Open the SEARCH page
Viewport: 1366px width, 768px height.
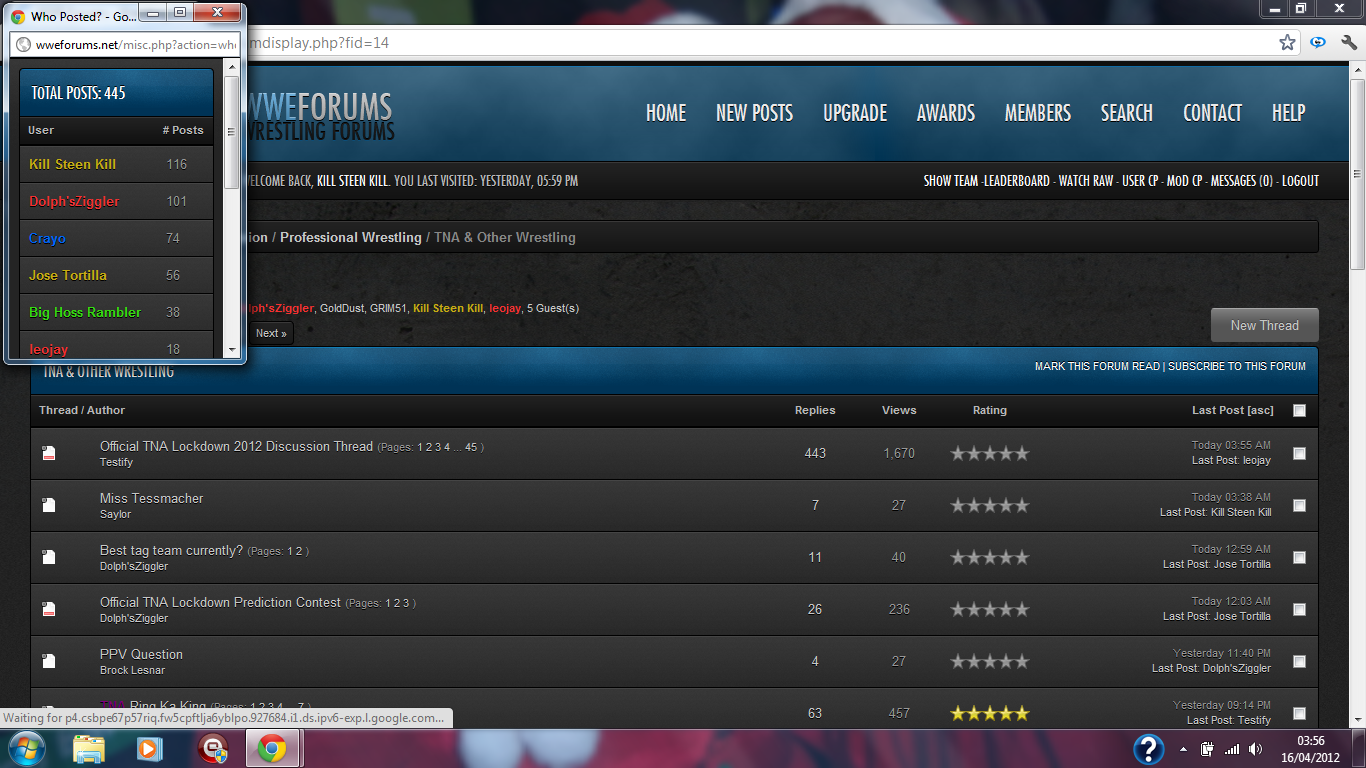click(1127, 113)
